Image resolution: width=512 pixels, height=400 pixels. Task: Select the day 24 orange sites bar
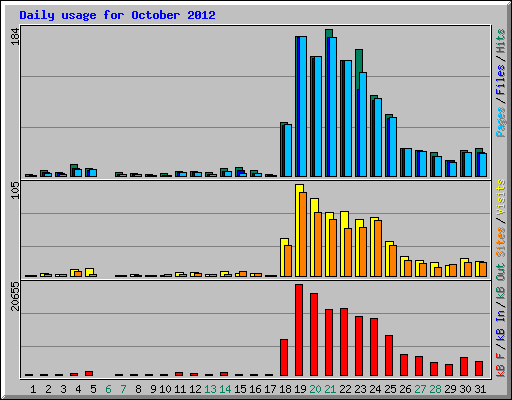pos(378,248)
